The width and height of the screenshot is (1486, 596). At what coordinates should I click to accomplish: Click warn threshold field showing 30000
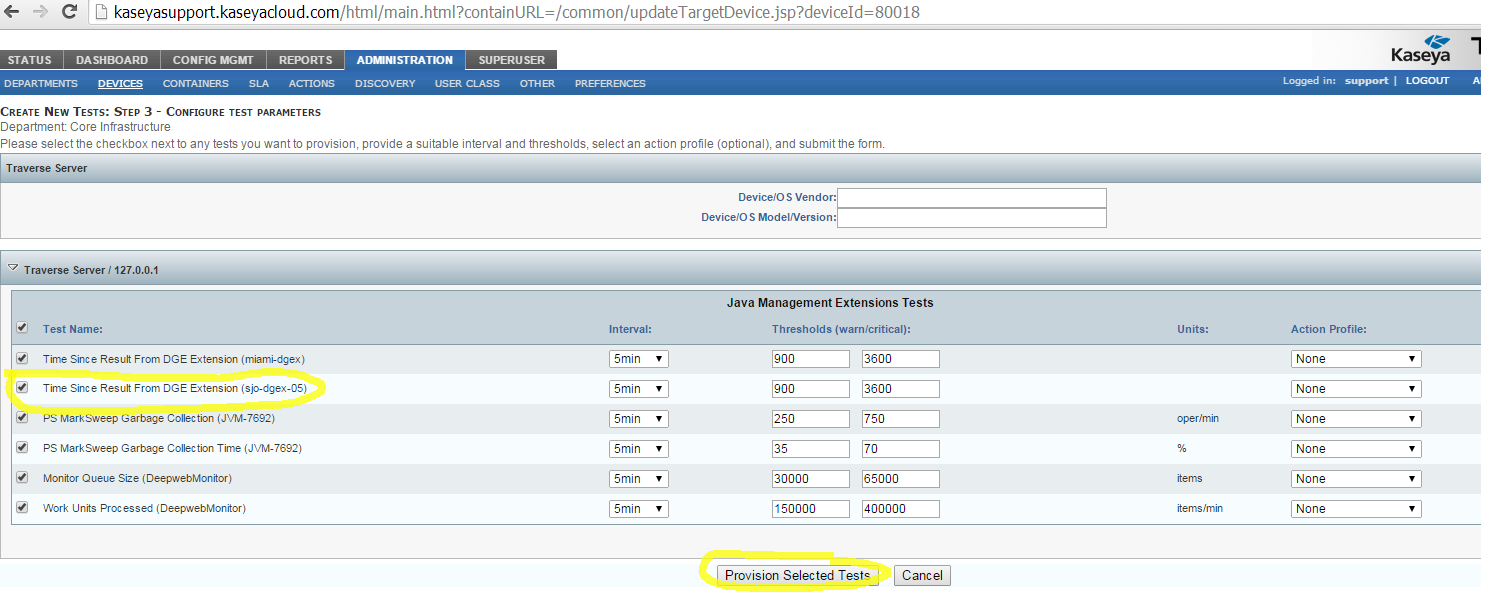[811, 479]
